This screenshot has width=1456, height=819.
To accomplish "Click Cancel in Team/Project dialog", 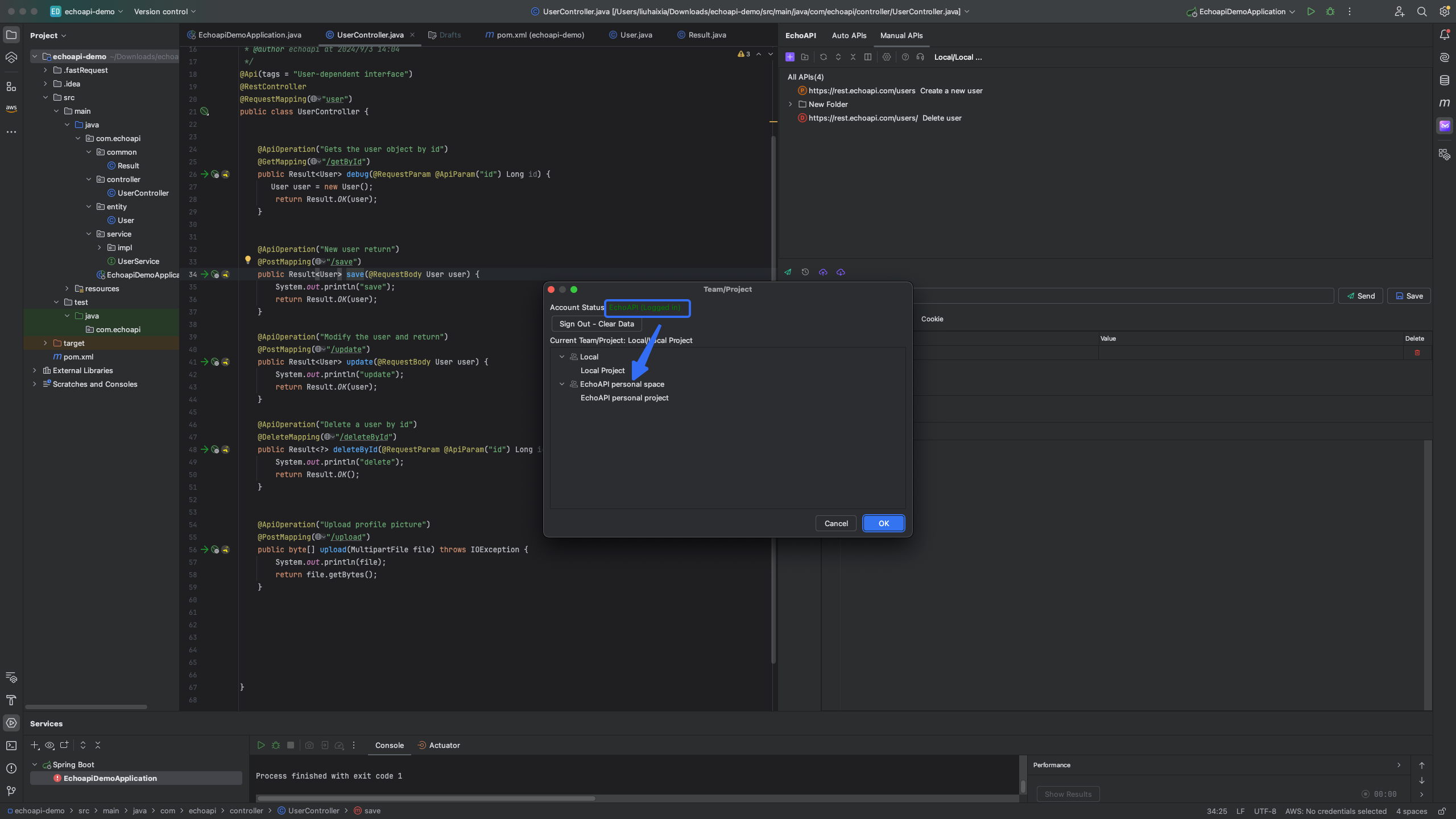I will click(x=836, y=523).
